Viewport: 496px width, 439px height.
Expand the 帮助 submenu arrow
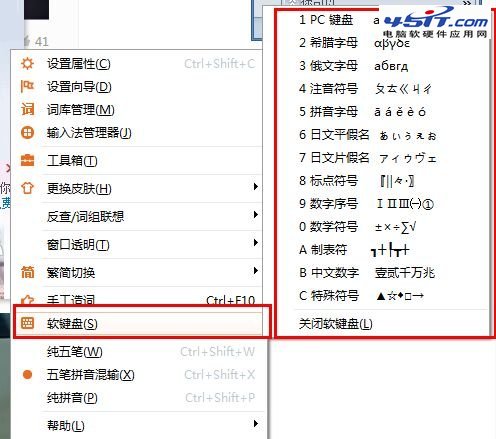pos(256,424)
